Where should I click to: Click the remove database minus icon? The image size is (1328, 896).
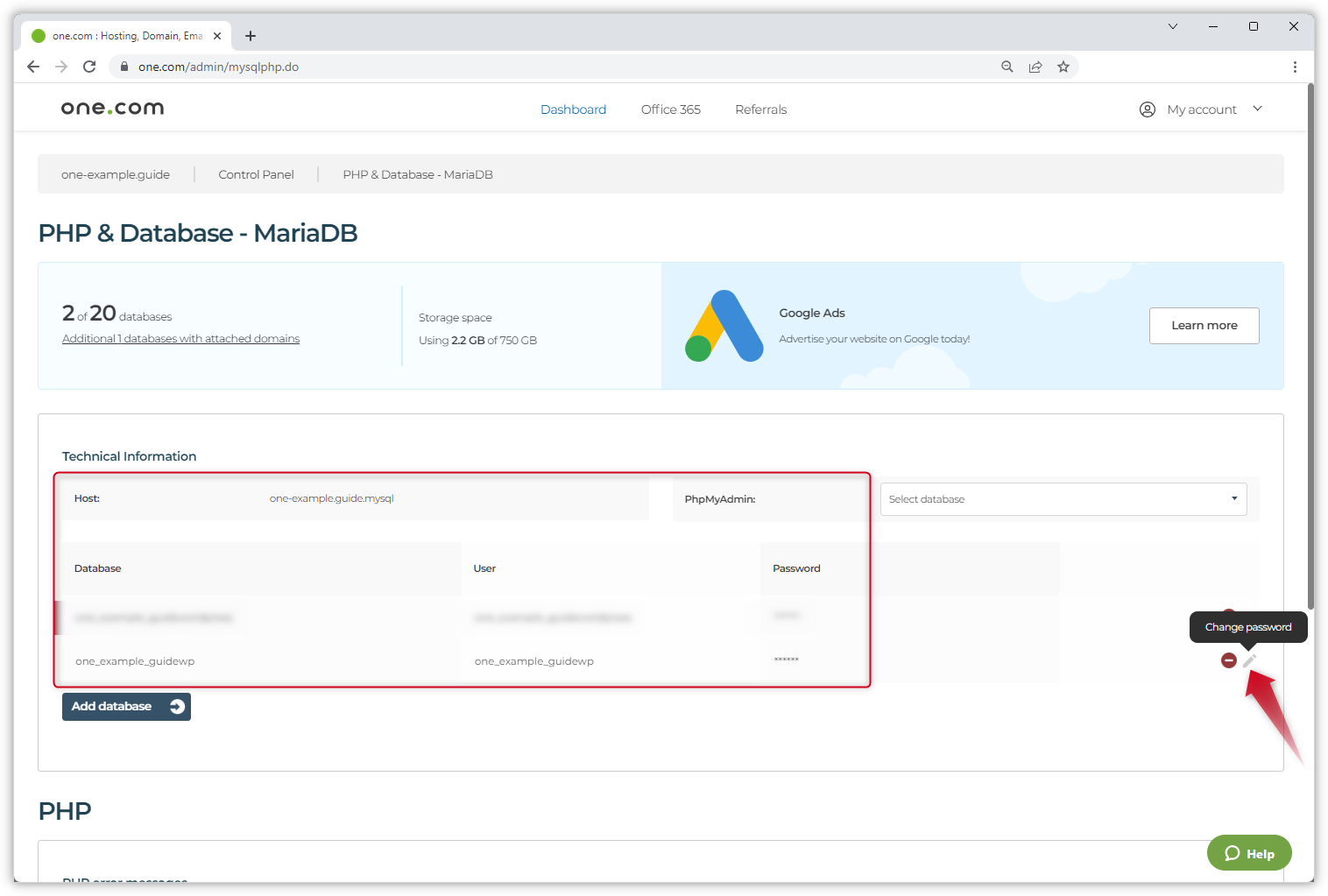click(x=1228, y=660)
